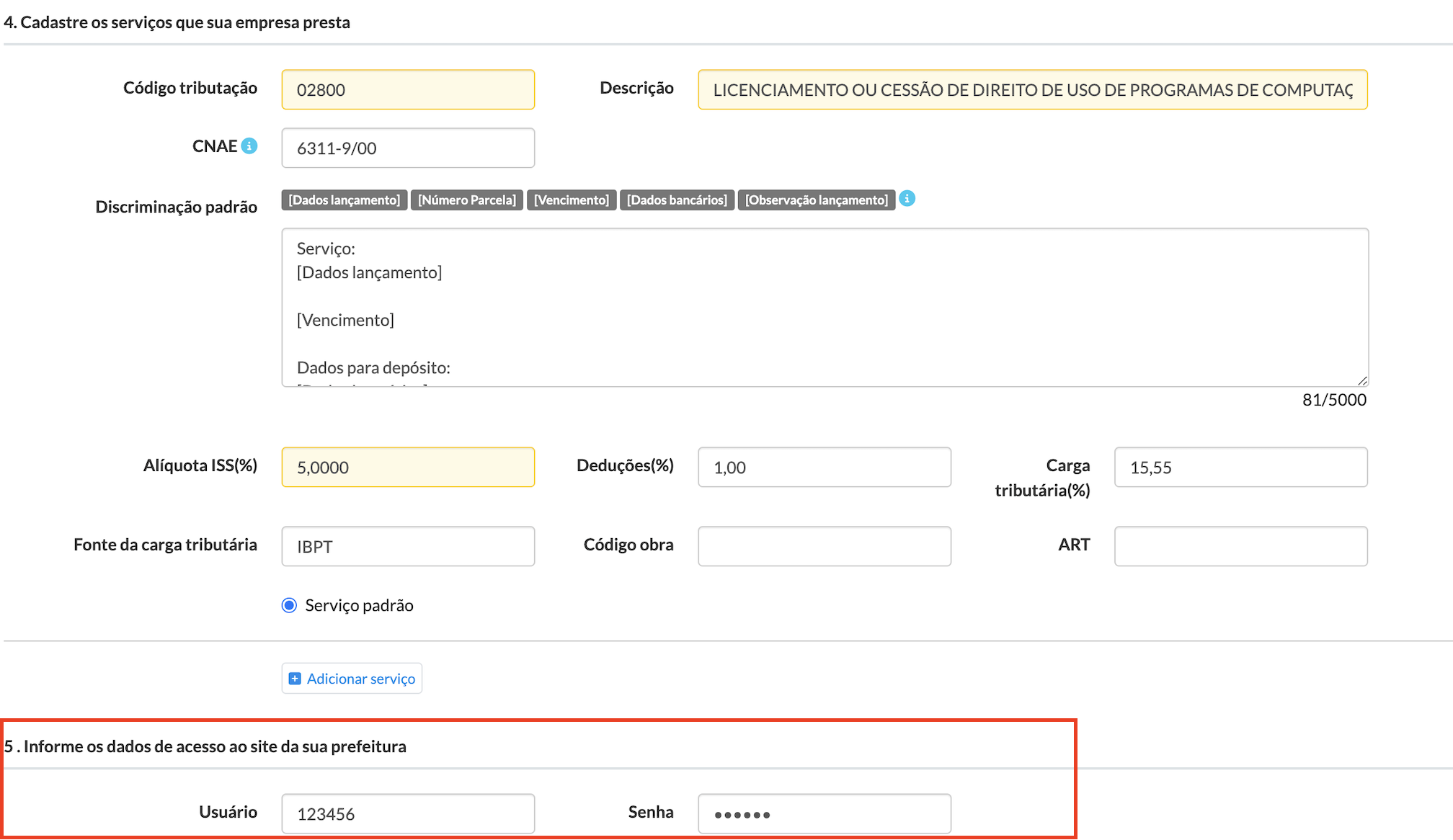Click the CNAE info icon
The height and width of the screenshot is (840, 1453).
pyautogui.click(x=249, y=146)
